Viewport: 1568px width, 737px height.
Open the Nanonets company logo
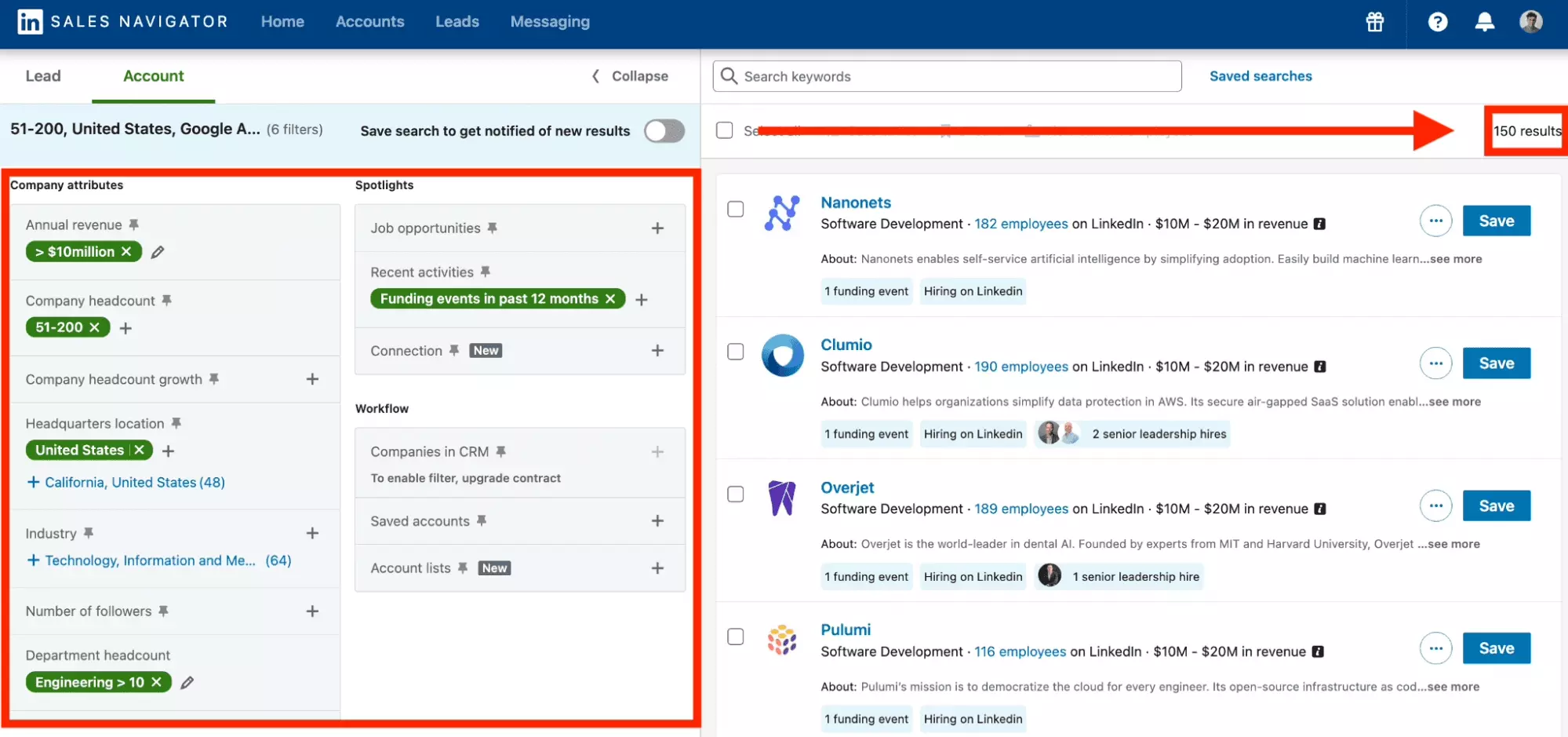click(782, 213)
